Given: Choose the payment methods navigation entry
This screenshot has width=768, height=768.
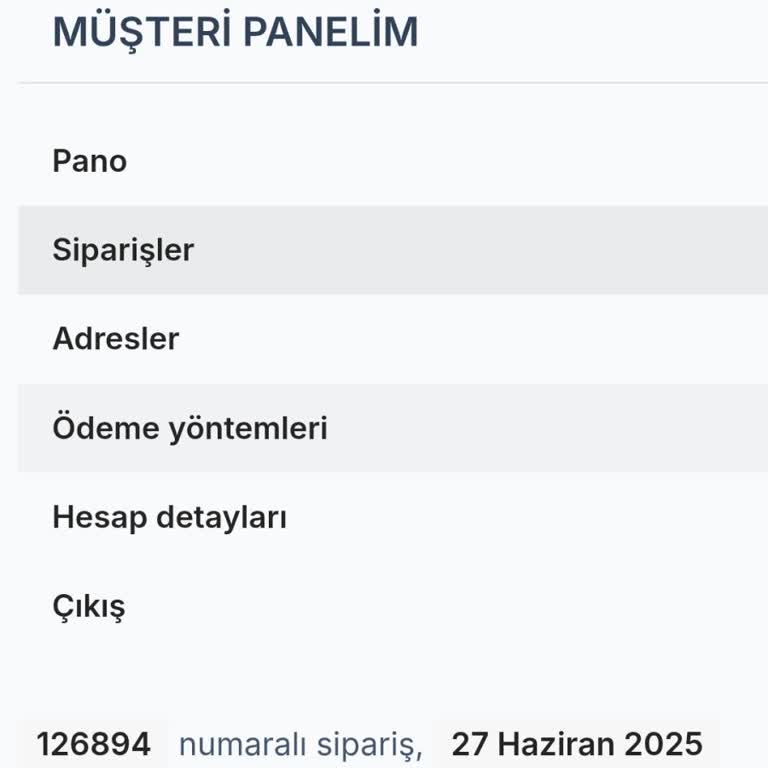Looking at the screenshot, I should [x=190, y=428].
